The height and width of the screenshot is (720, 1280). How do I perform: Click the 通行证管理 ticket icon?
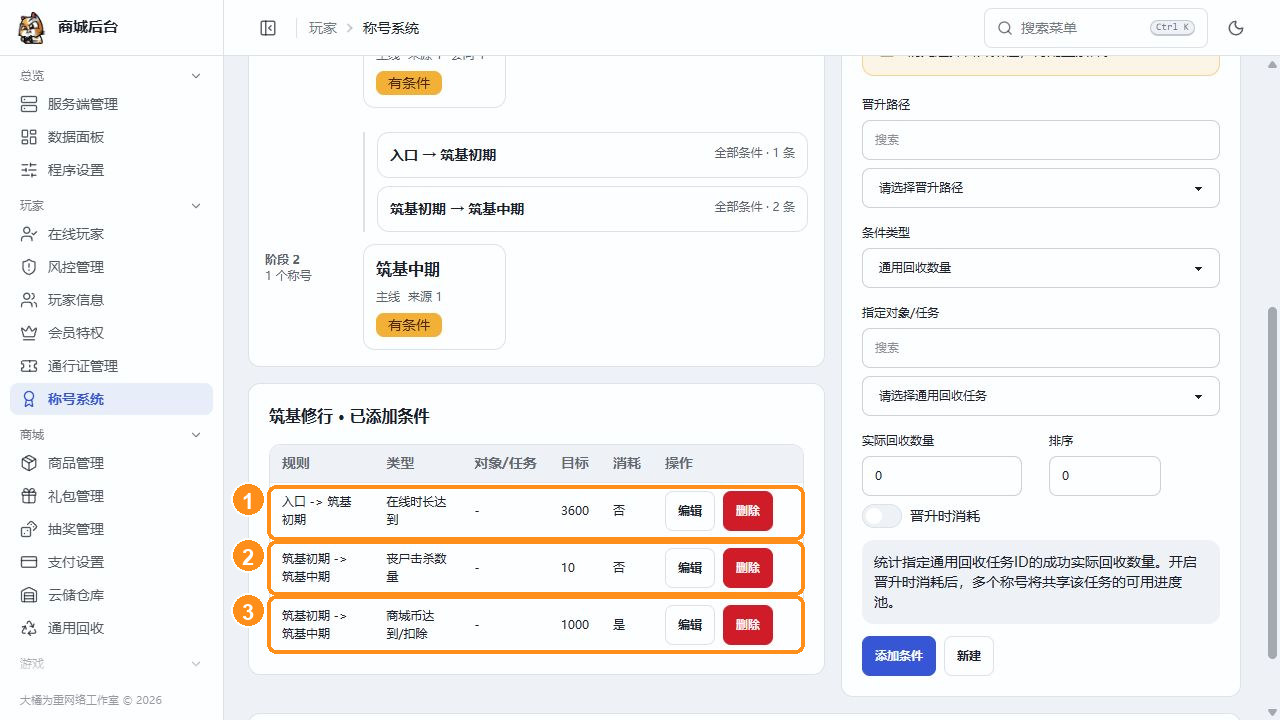(x=29, y=366)
